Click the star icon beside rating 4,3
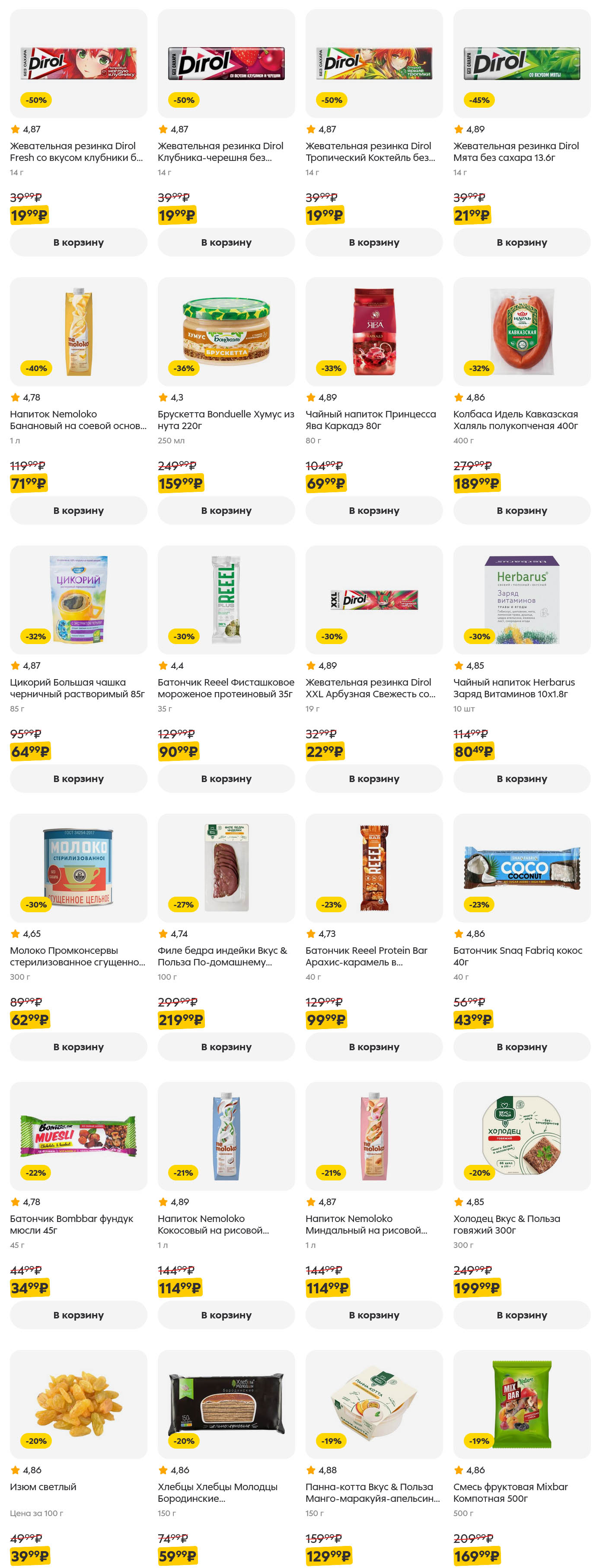Screen dimensions: 593x1568 [163, 398]
